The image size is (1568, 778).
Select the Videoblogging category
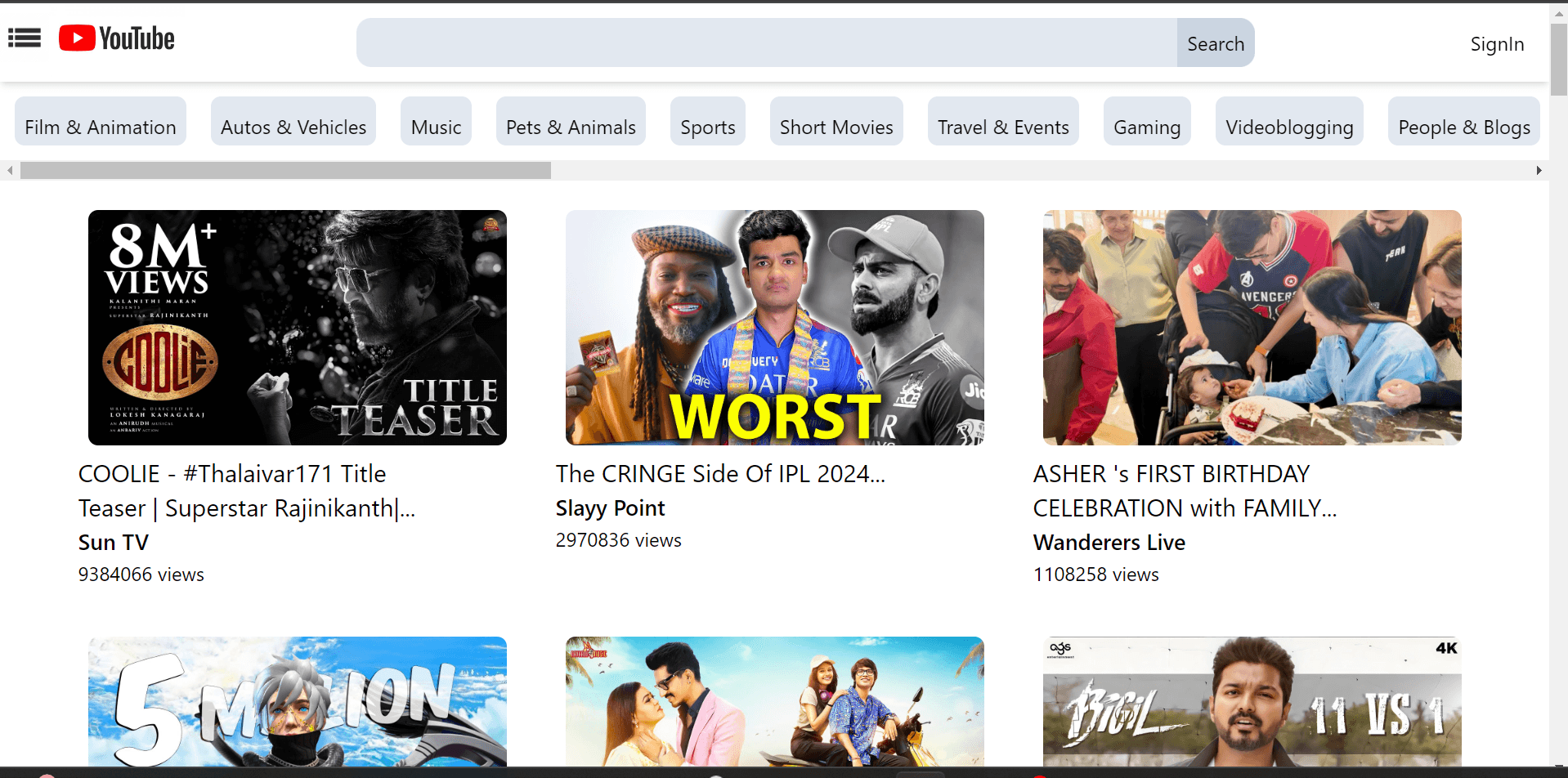click(x=1289, y=122)
